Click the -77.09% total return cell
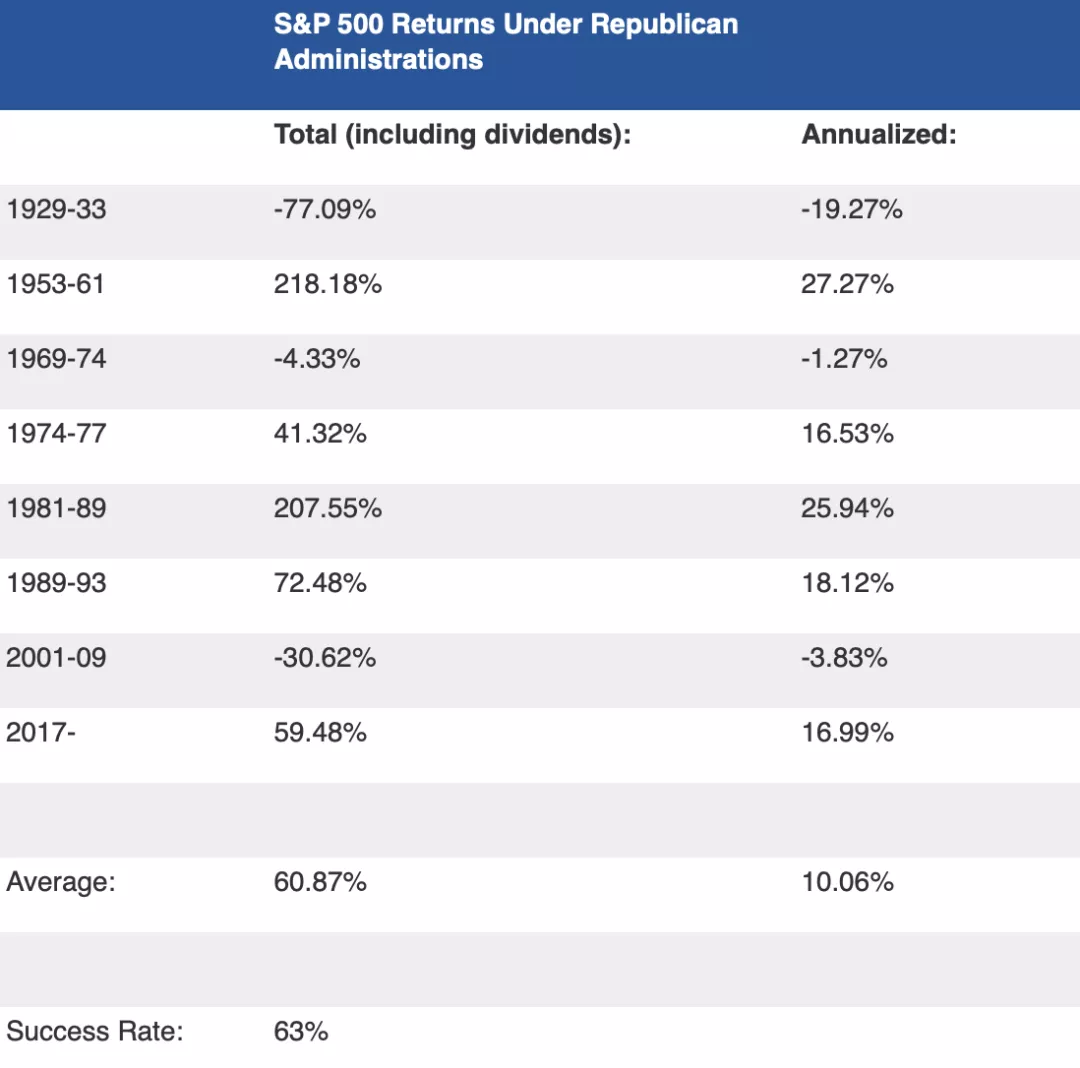 pos(324,210)
